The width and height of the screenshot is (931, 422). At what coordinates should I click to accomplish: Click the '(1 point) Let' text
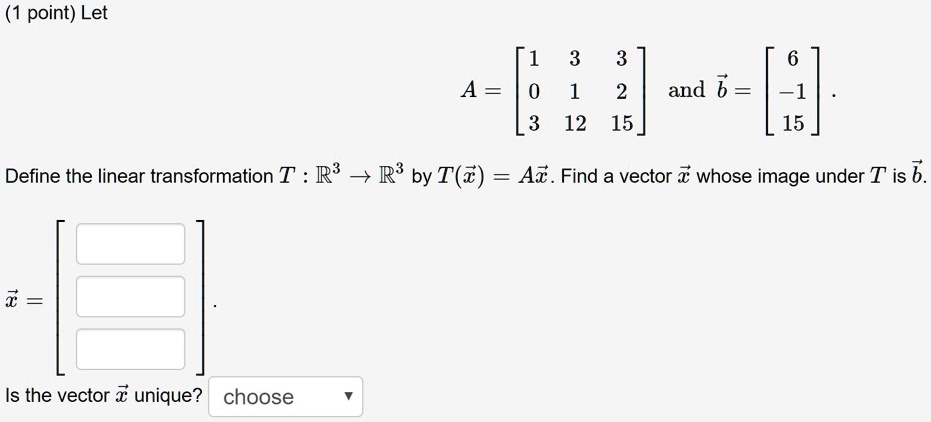click(x=56, y=13)
